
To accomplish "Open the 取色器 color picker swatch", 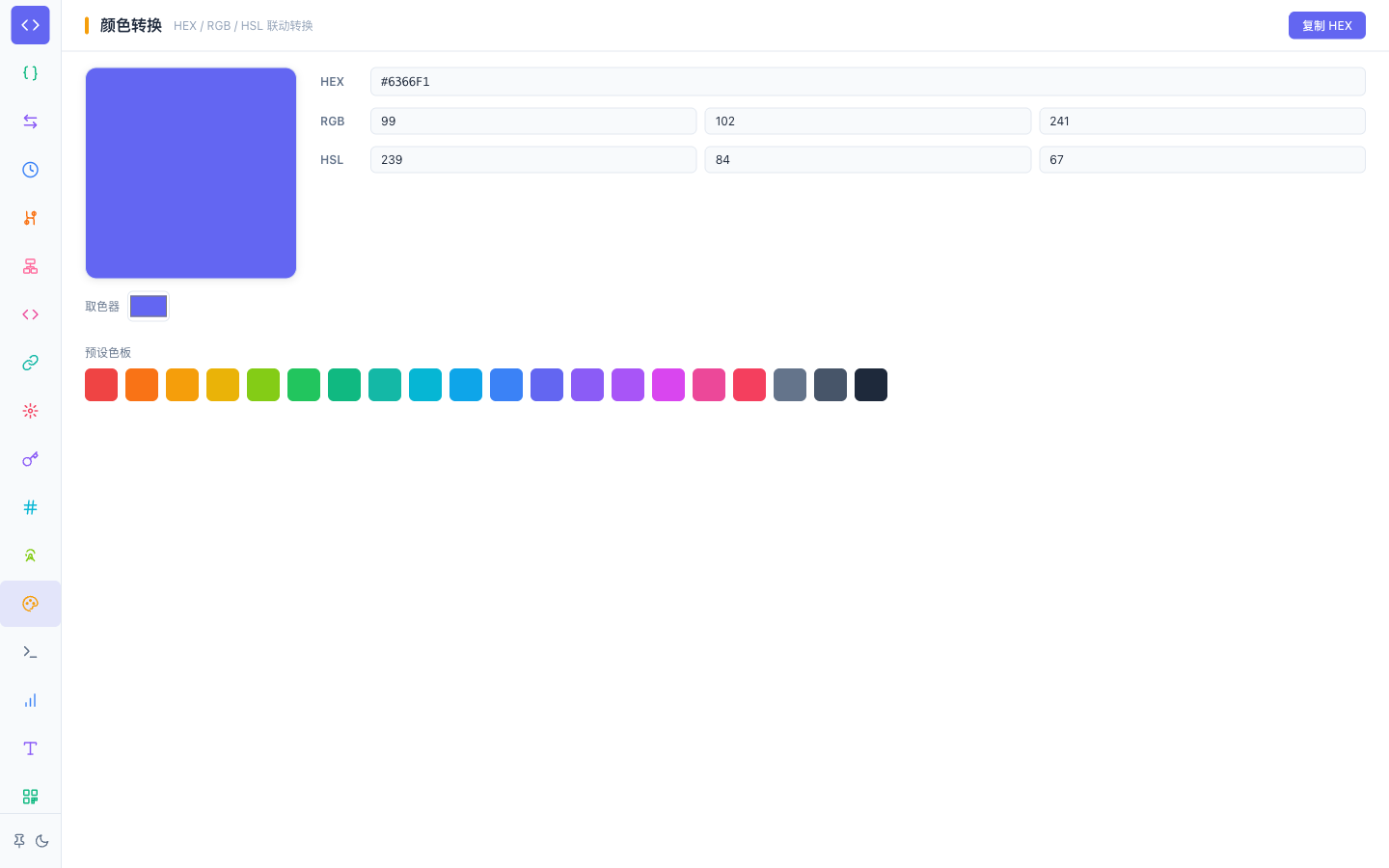I will click(x=149, y=307).
